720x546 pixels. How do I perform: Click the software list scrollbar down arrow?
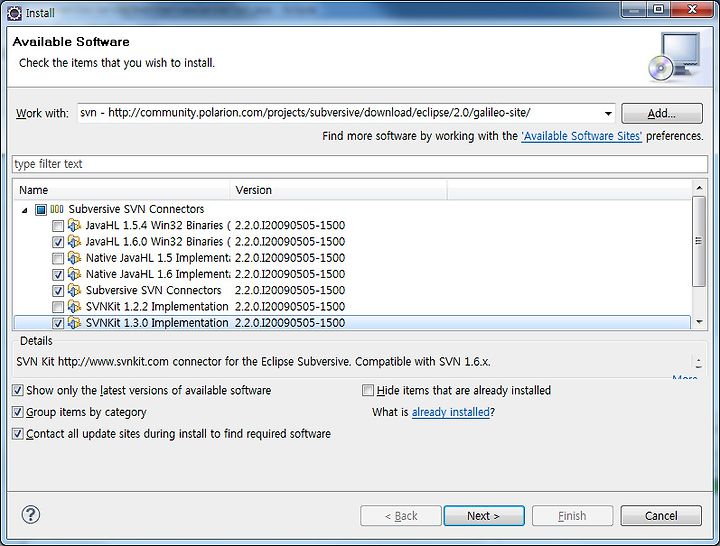[698, 322]
